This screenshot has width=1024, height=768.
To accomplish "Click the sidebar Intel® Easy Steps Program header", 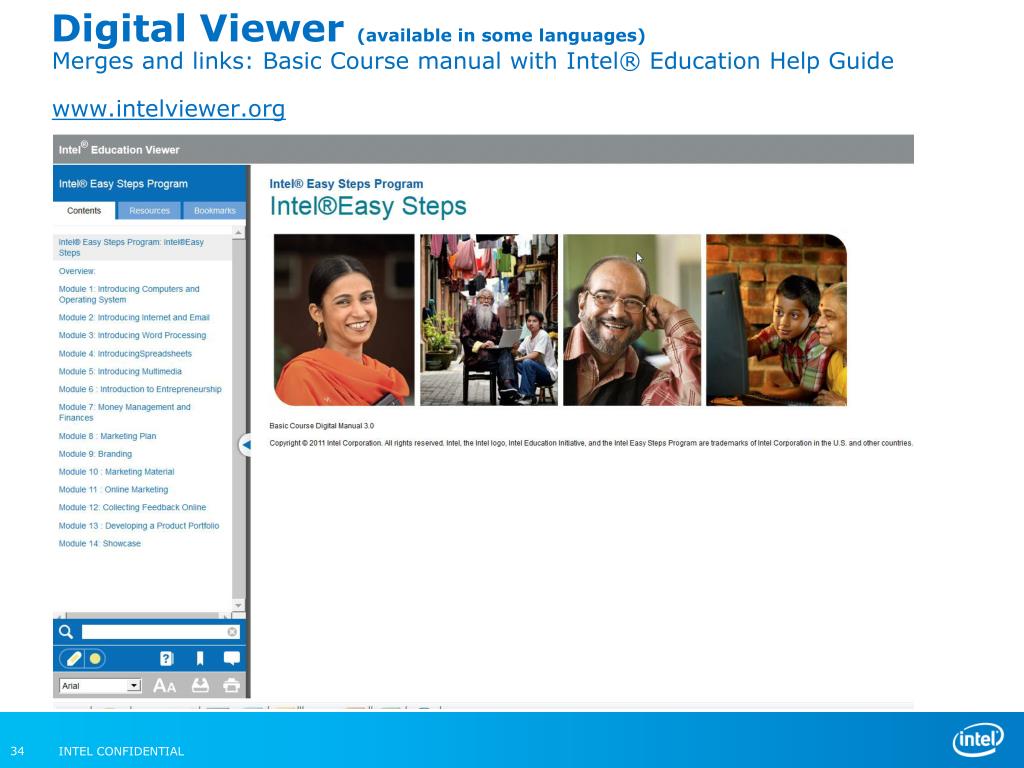I will point(123,184).
